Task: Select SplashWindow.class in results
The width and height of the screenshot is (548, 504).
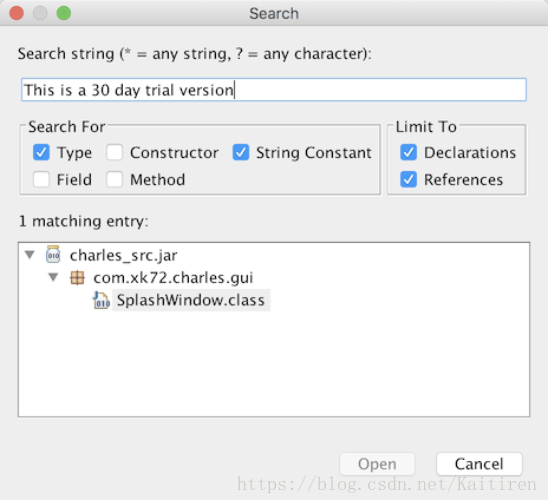Action: click(x=191, y=300)
